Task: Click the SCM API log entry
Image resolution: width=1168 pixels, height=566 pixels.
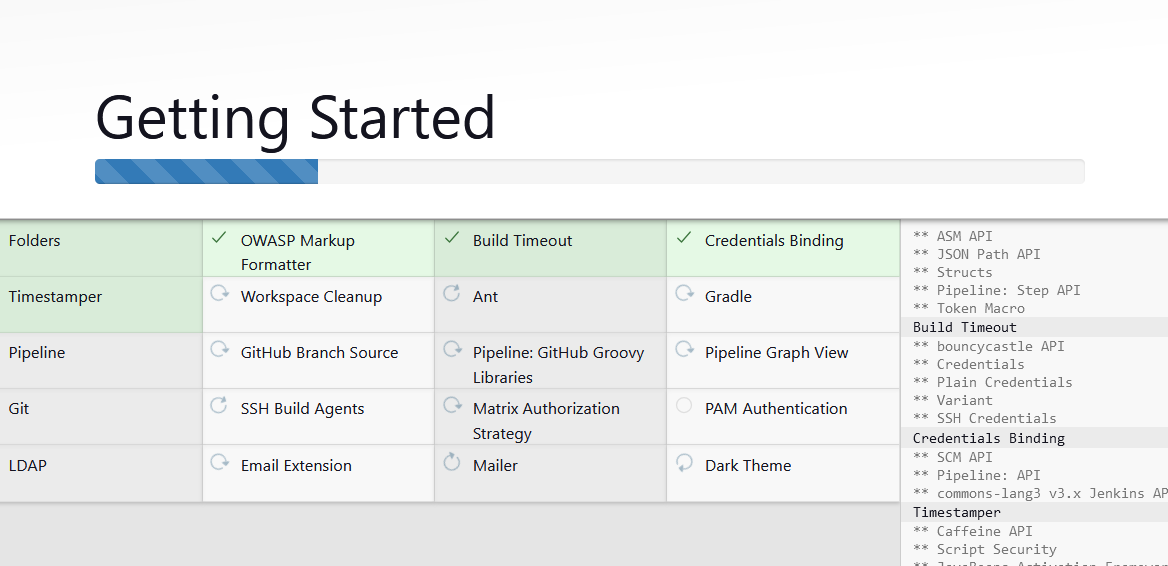Action: pos(953,457)
